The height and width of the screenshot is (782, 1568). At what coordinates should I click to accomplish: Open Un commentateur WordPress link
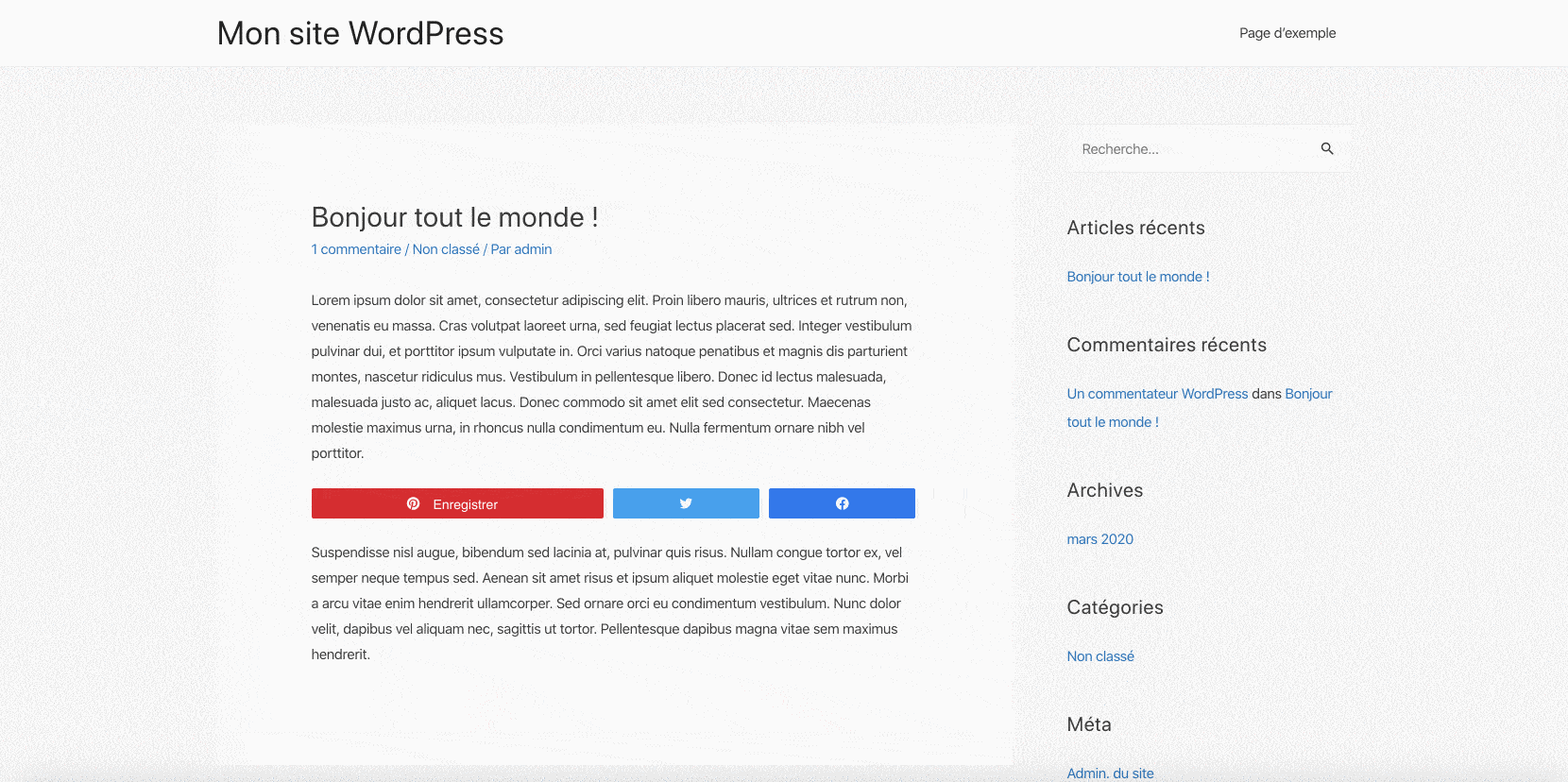[x=1157, y=394]
